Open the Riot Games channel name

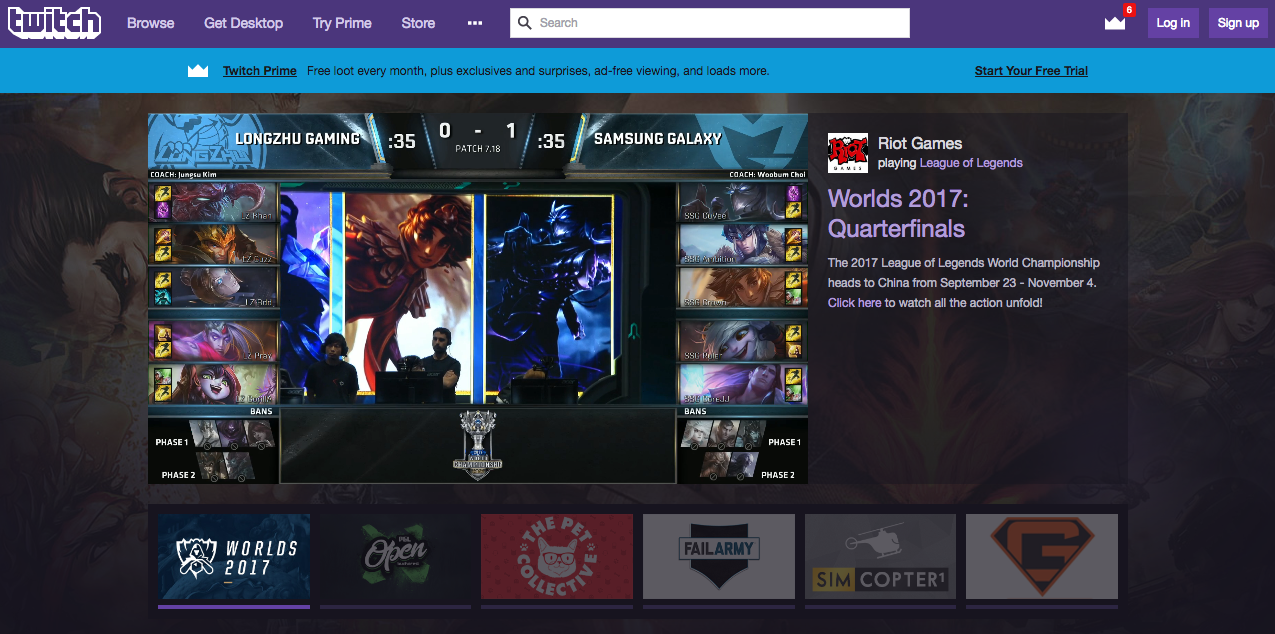pyautogui.click(x=920, y=143)
